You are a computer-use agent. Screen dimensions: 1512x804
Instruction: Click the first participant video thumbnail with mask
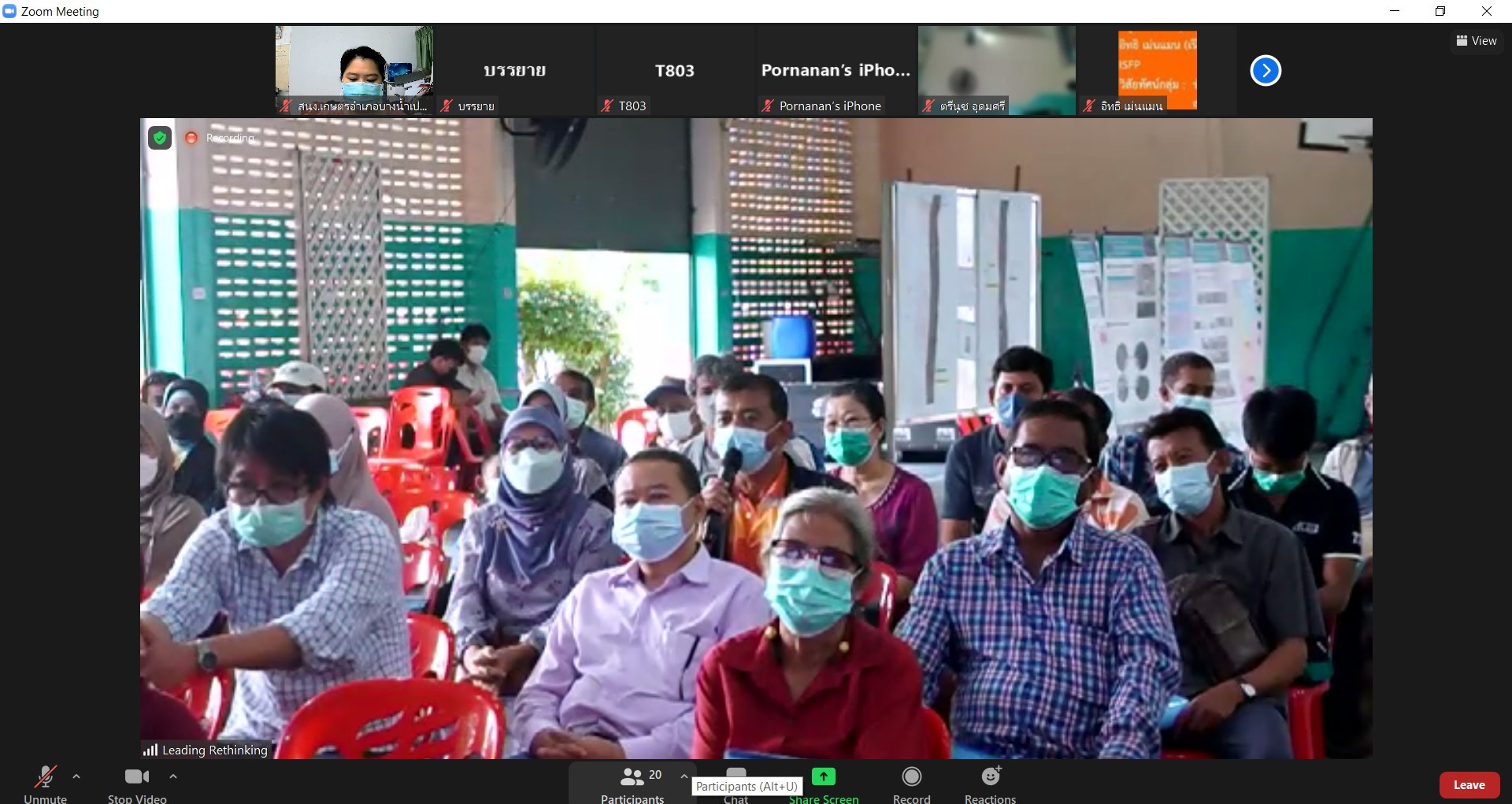click(x=354, y=69)
